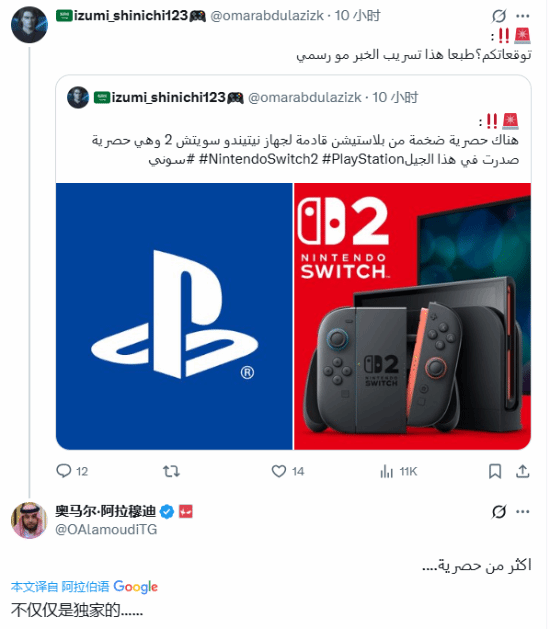Open profile photo of 奥马尔·阿拉穆迪
550x629 pixels.
click(x=29, y=520)
